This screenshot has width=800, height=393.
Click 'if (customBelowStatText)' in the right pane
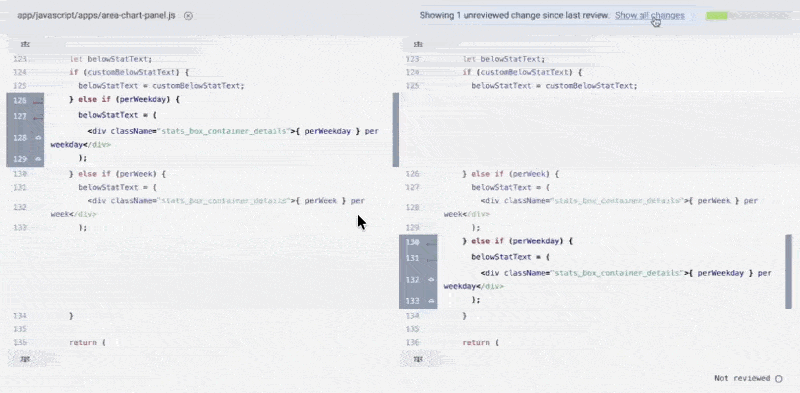tap(518, 72)
